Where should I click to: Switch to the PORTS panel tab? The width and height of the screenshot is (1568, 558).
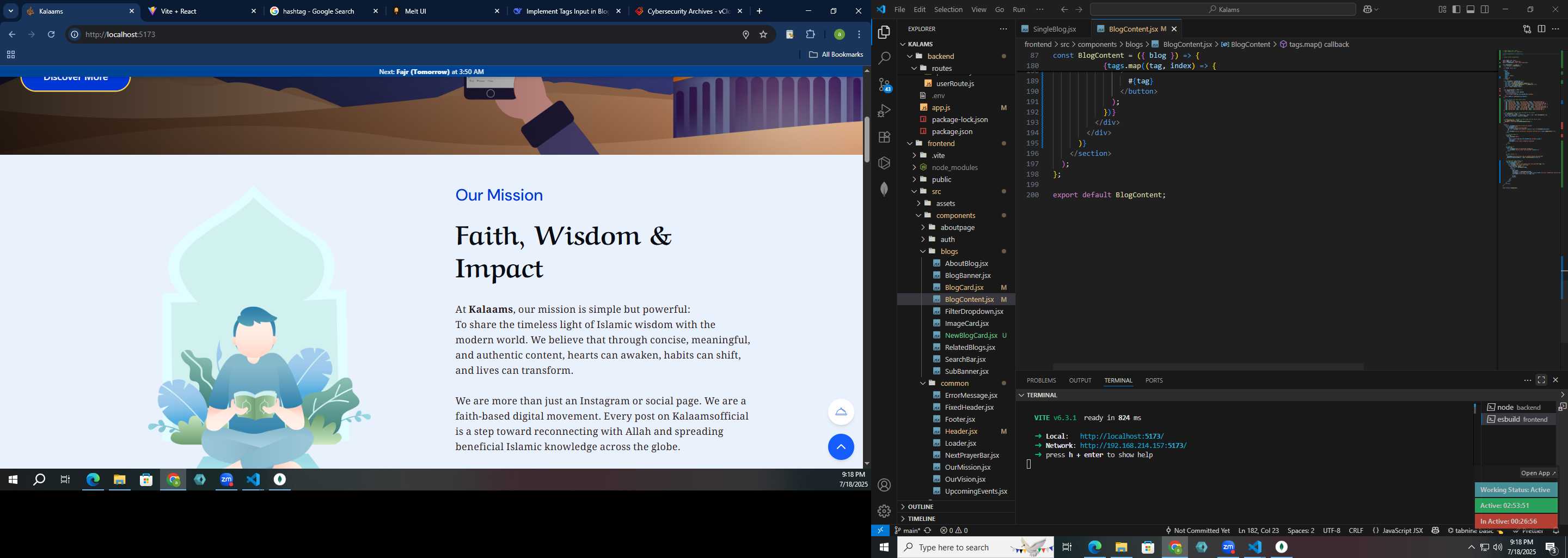click(x=1154, y=381)
